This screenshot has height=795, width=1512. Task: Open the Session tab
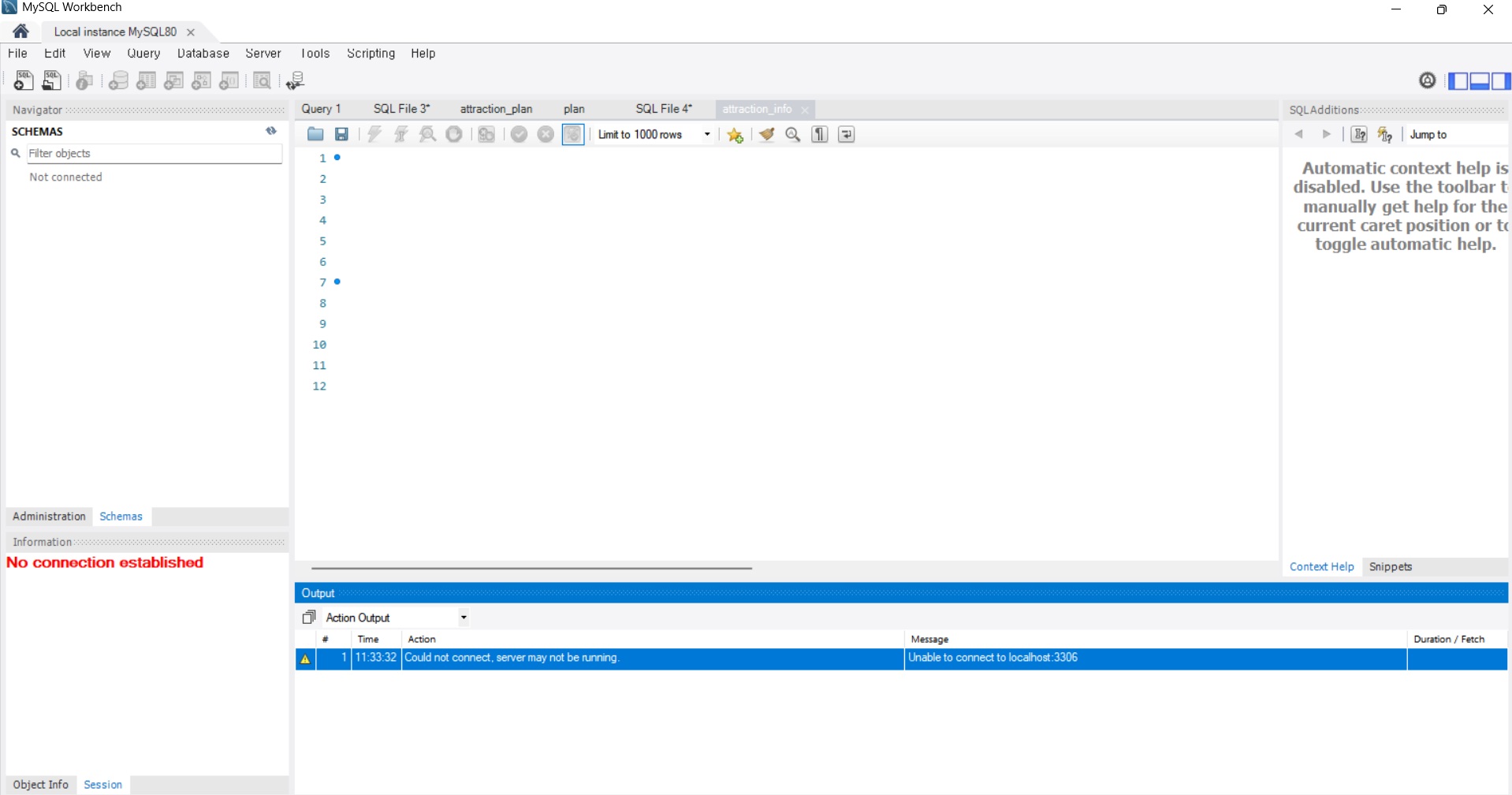[102, 785]
